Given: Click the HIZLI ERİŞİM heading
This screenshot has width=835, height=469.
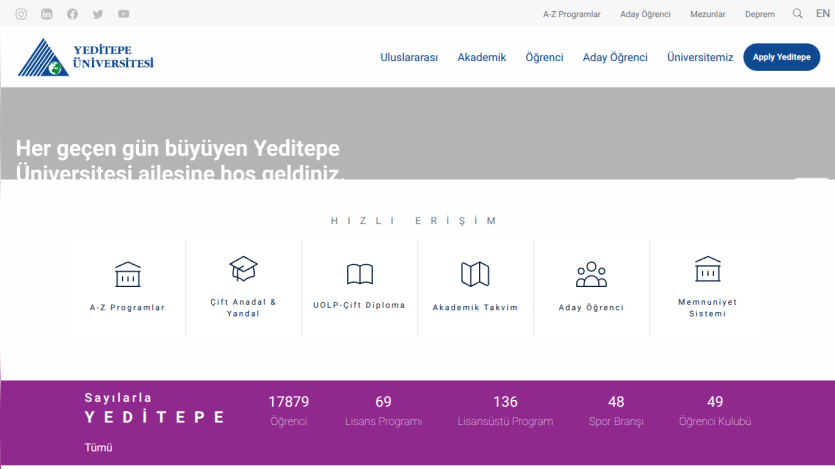Looking at the screenshot, I should 414,220.
